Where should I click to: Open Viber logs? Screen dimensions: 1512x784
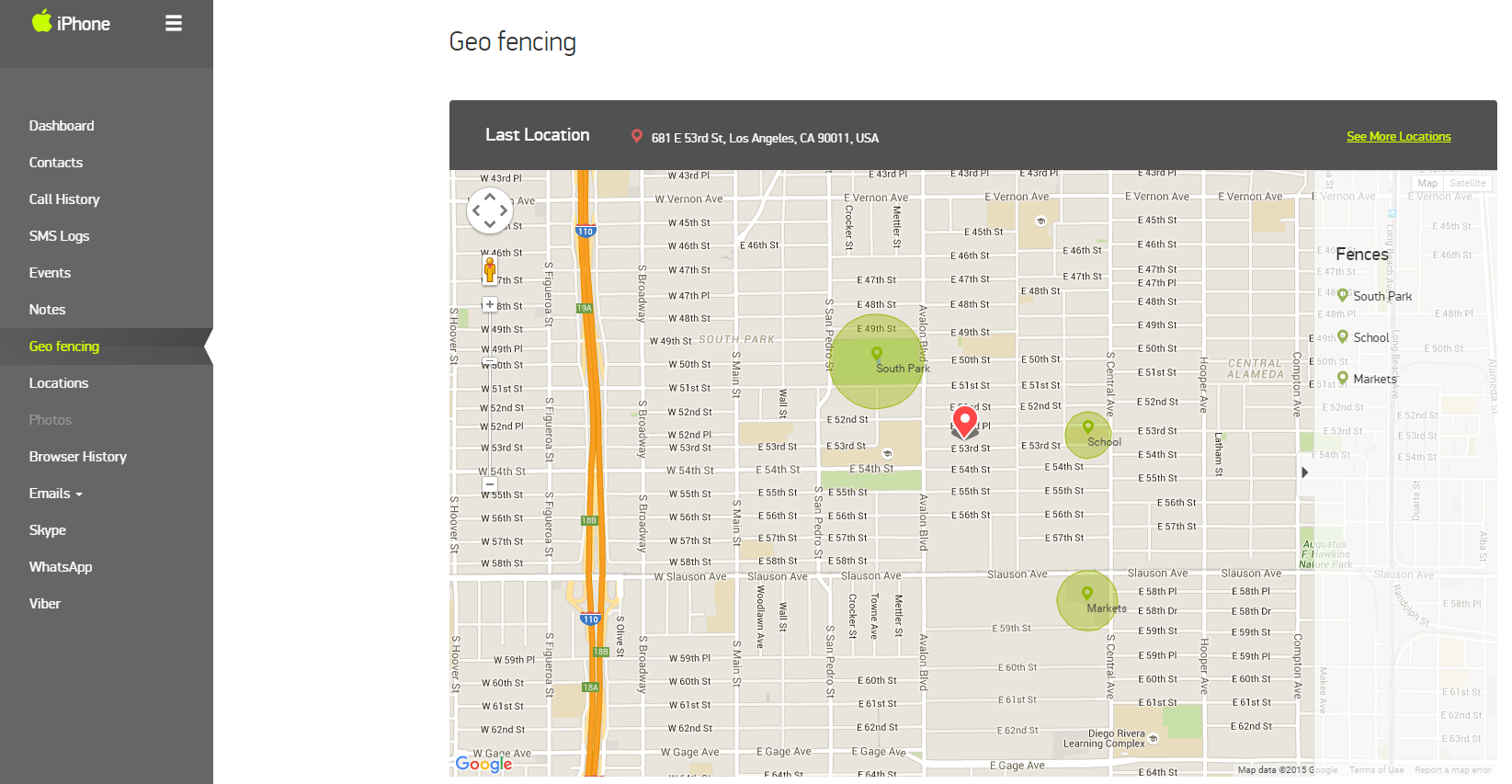pos(45,604)
